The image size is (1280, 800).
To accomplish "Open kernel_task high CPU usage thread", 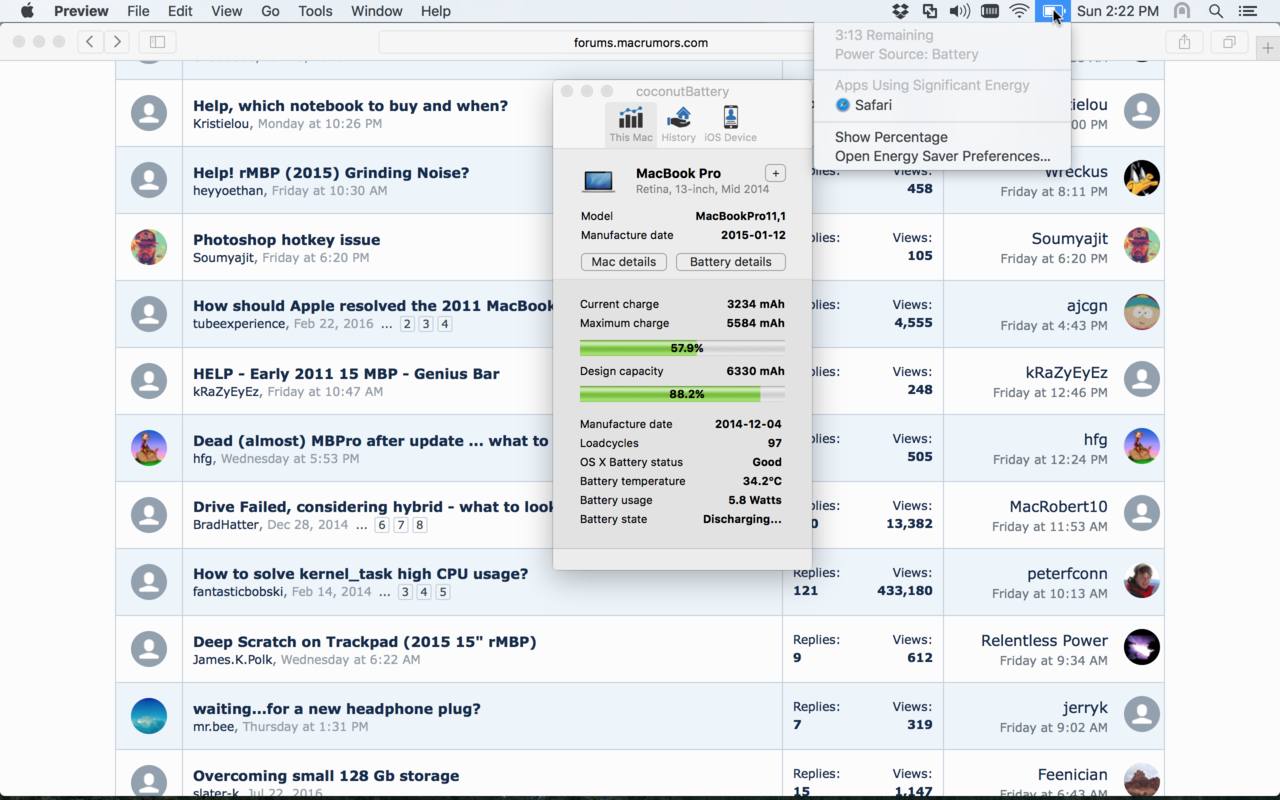I will click(x=360, y=574).
